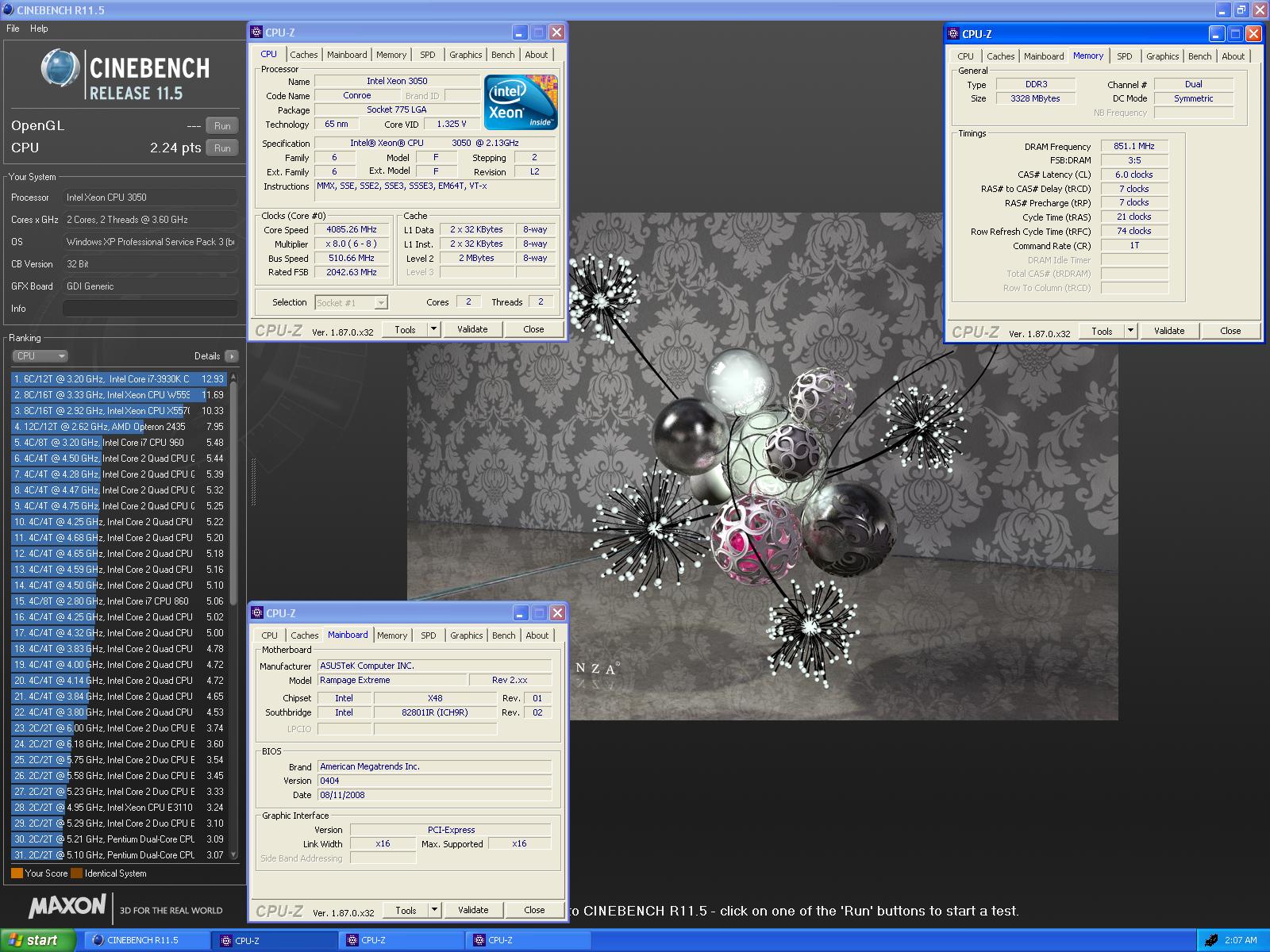Click the MAXON logo
The image size is (1270, 952).
tap(67, 906)
